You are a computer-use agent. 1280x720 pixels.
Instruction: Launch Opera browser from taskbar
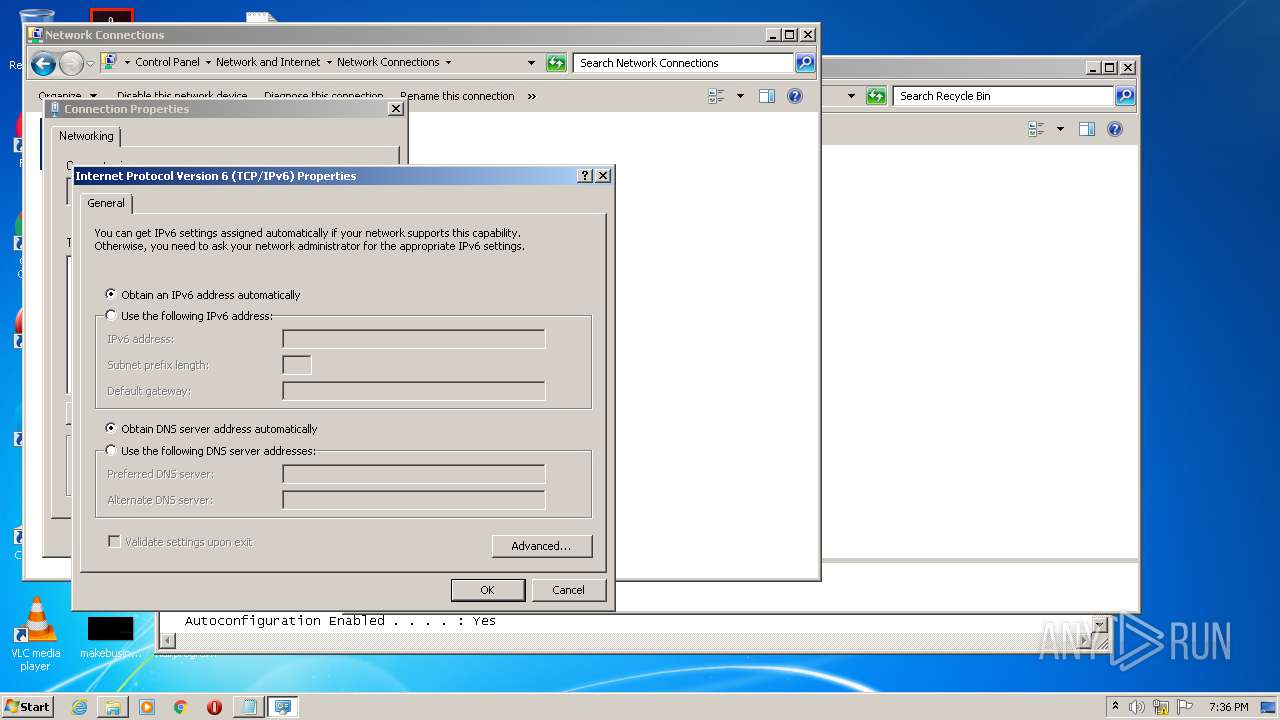point(214,707)
